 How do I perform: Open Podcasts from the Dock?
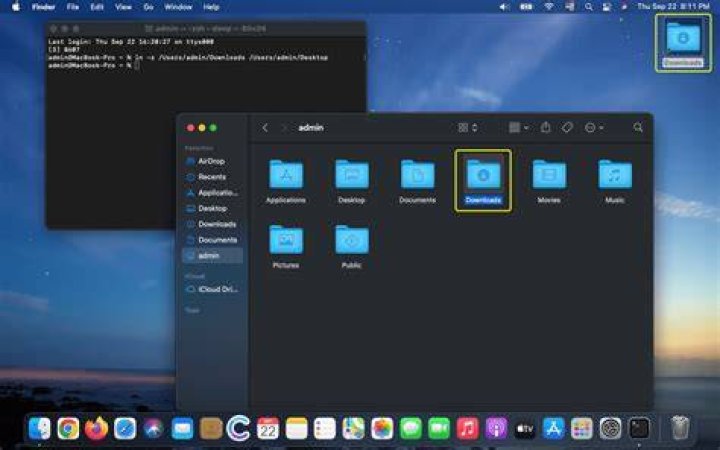496,429
